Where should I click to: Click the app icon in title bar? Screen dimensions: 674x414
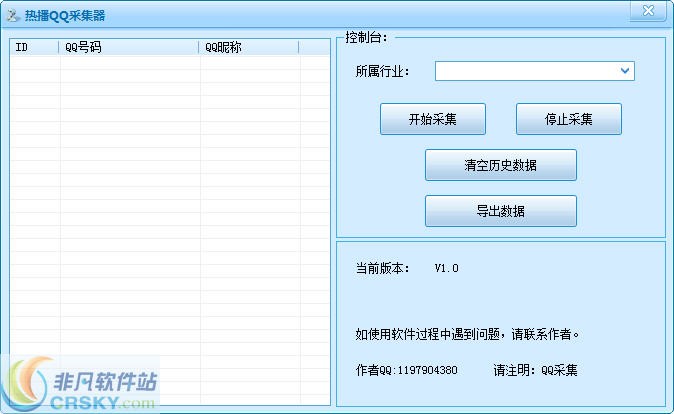pyautogui.click(x=13, y=15)
